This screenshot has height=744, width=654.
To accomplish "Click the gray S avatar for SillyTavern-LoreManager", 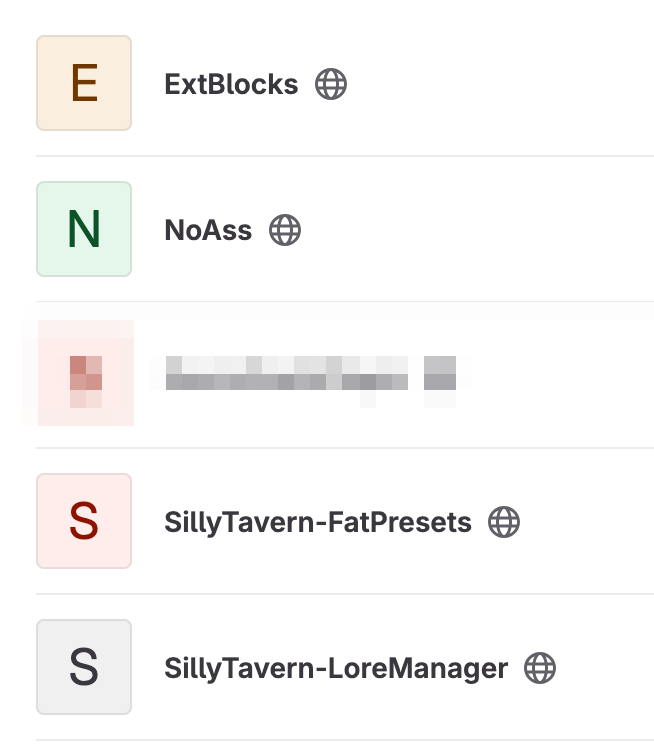I will click(x=84, y=667).
